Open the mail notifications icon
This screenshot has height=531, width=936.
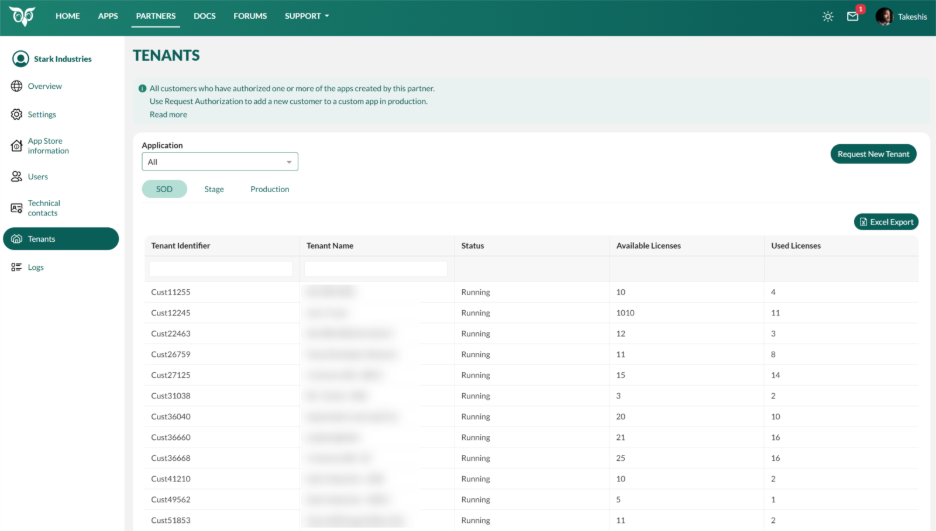(x=853, y=17)
